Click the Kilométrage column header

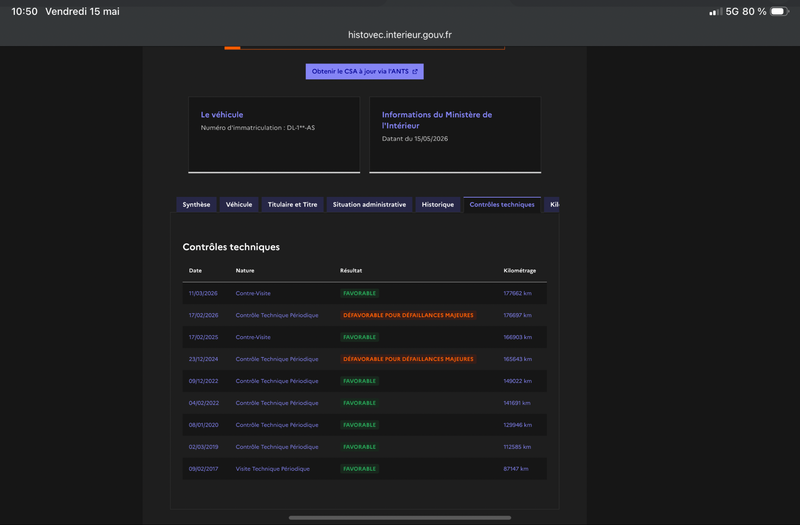519,270
